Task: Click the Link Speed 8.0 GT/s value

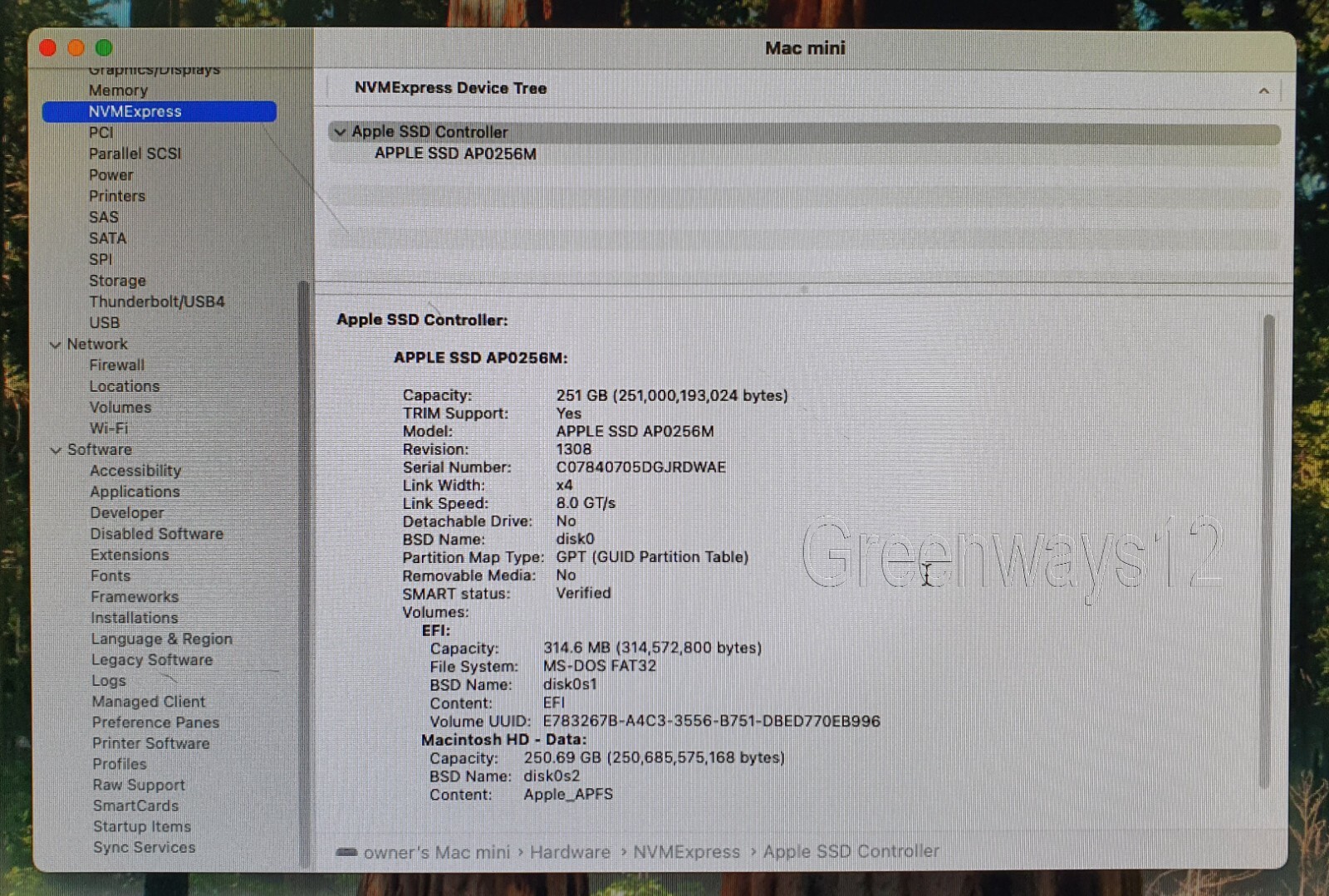Action: coord(586,503)
